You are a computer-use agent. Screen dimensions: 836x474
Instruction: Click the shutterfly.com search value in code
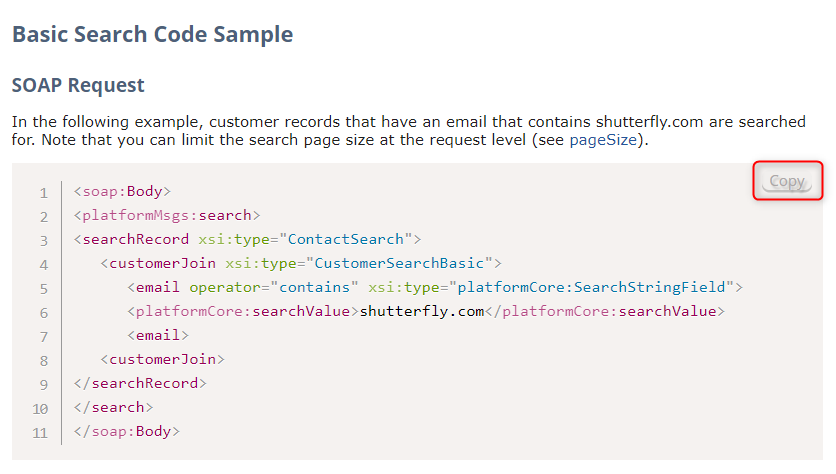421,311
